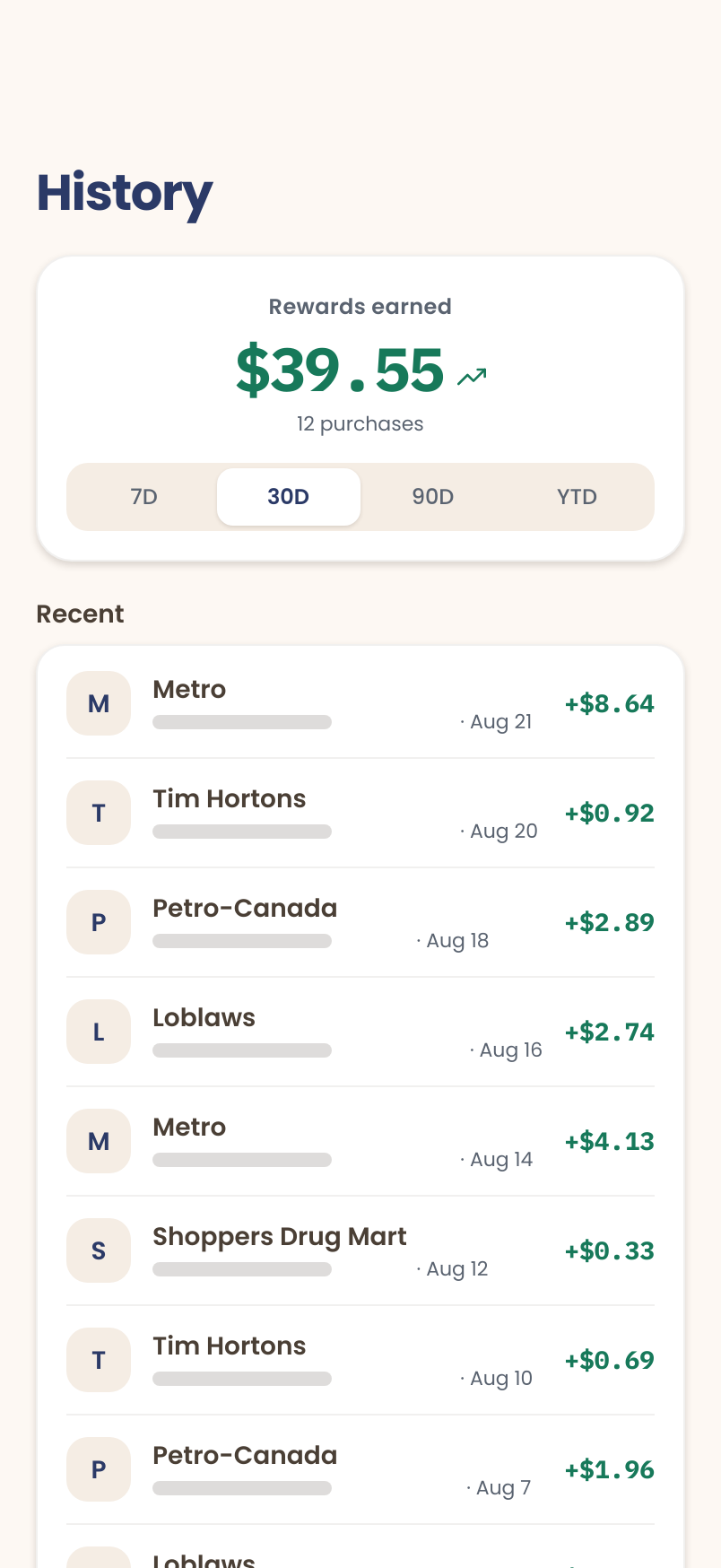
Task: Show the 90D rewards period
Action: pyautogui.click(x=433, y=497)
